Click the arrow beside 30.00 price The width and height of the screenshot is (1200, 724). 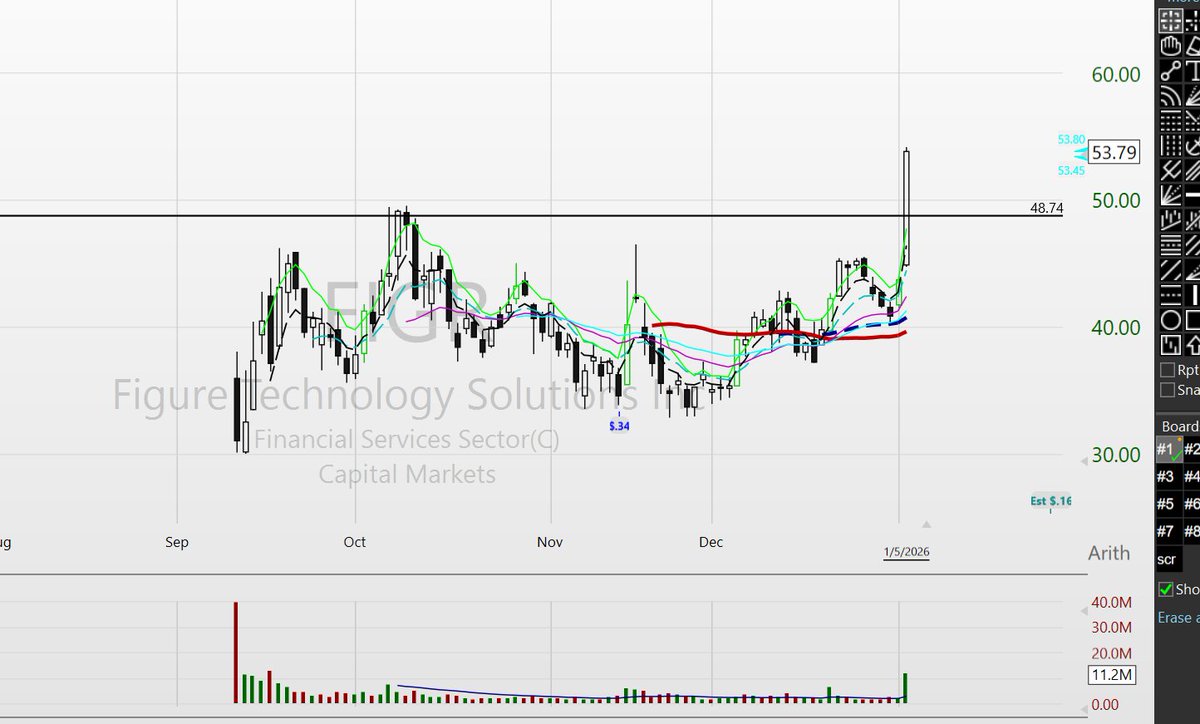tap(1084, 461)
